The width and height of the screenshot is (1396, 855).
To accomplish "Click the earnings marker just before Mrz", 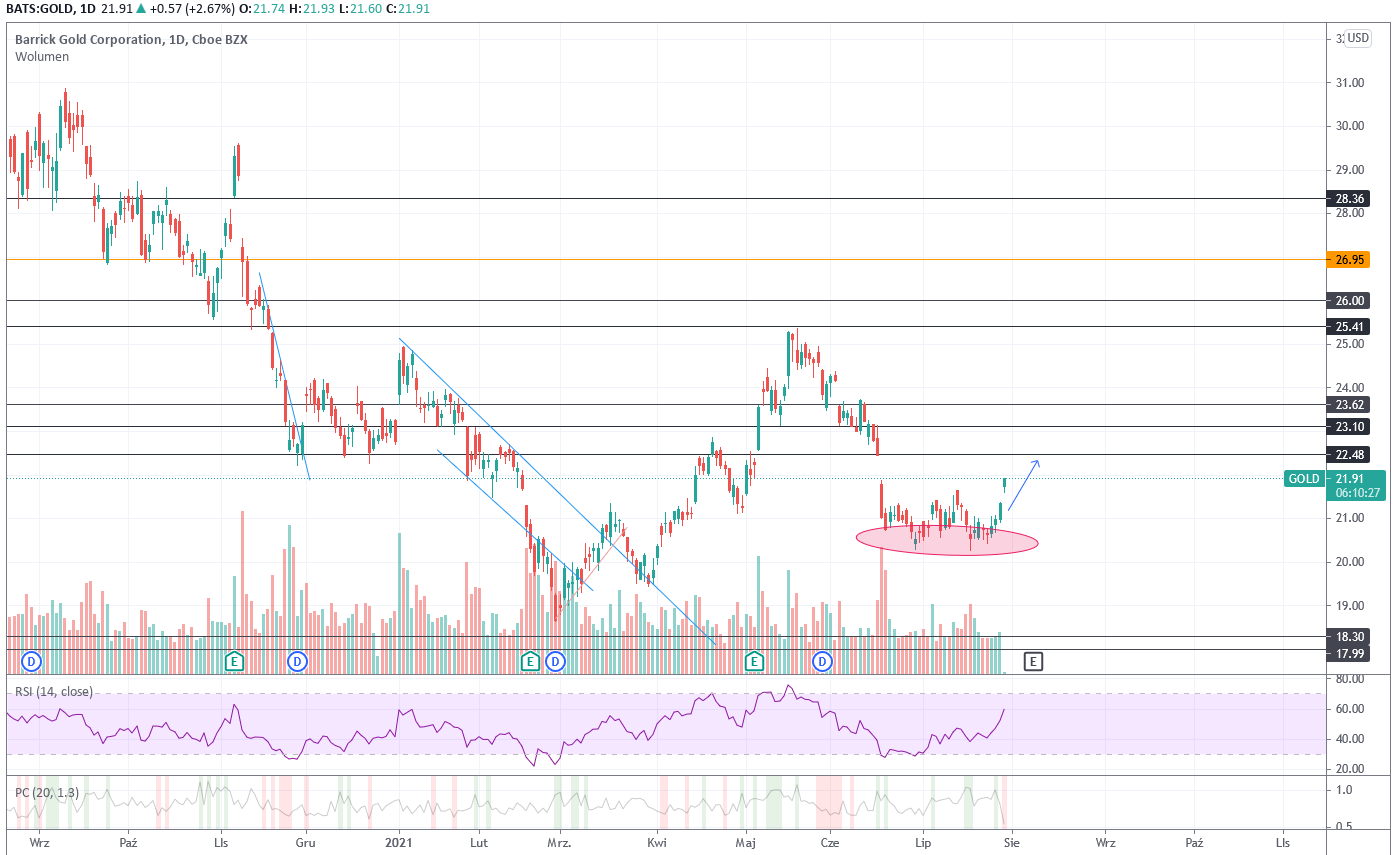I will point(531,661).
